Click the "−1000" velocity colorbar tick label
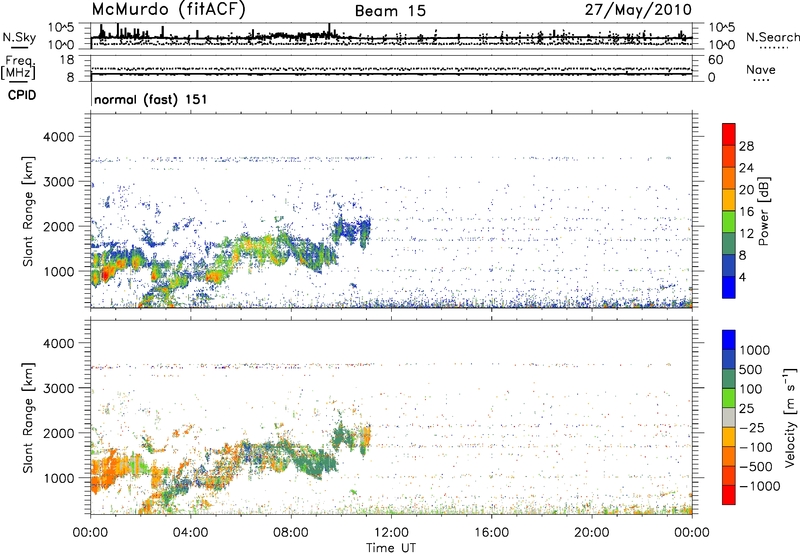 pyautogui.click(x=761, y=486)
